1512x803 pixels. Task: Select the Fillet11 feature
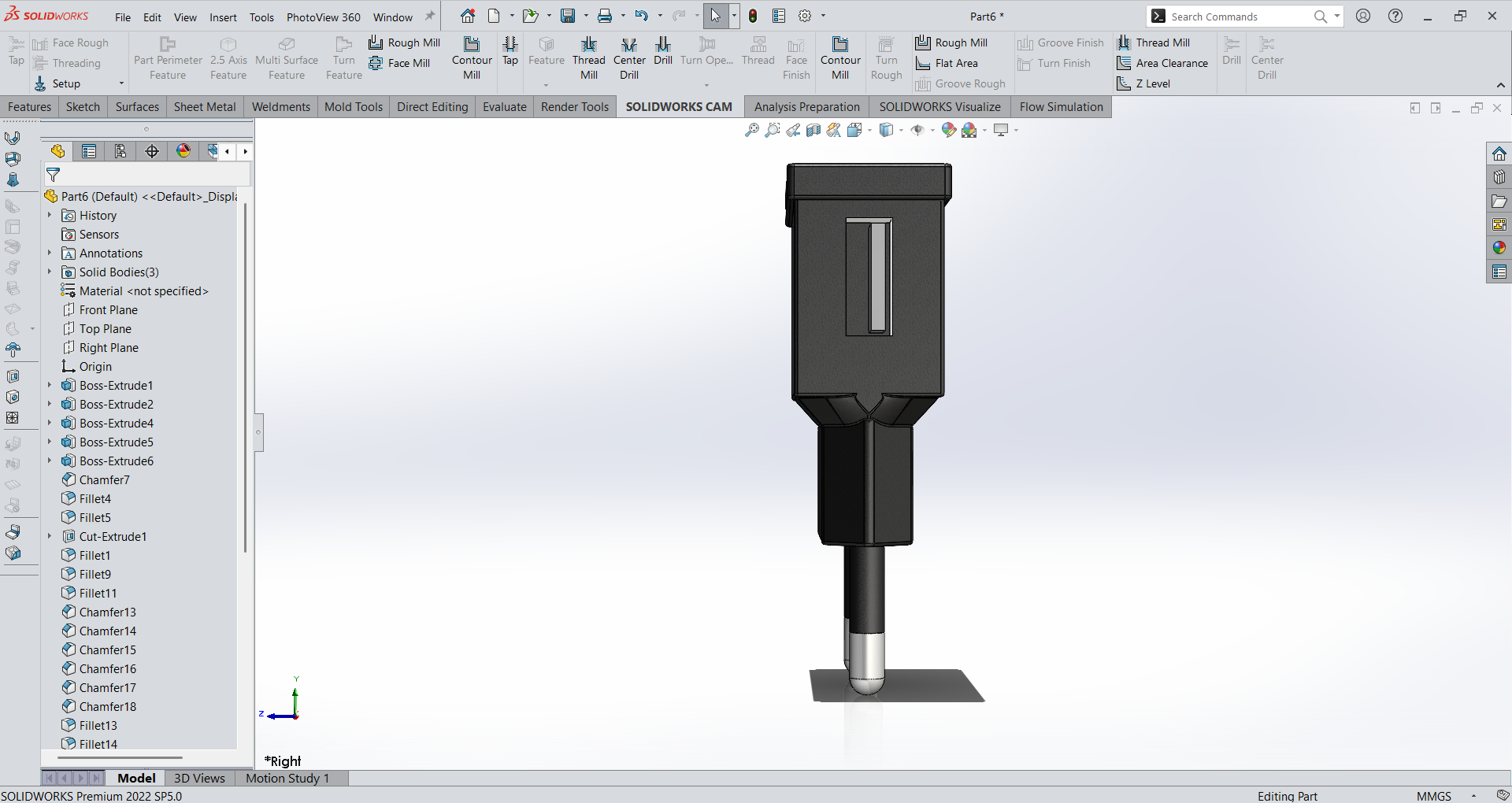(89, 593)
